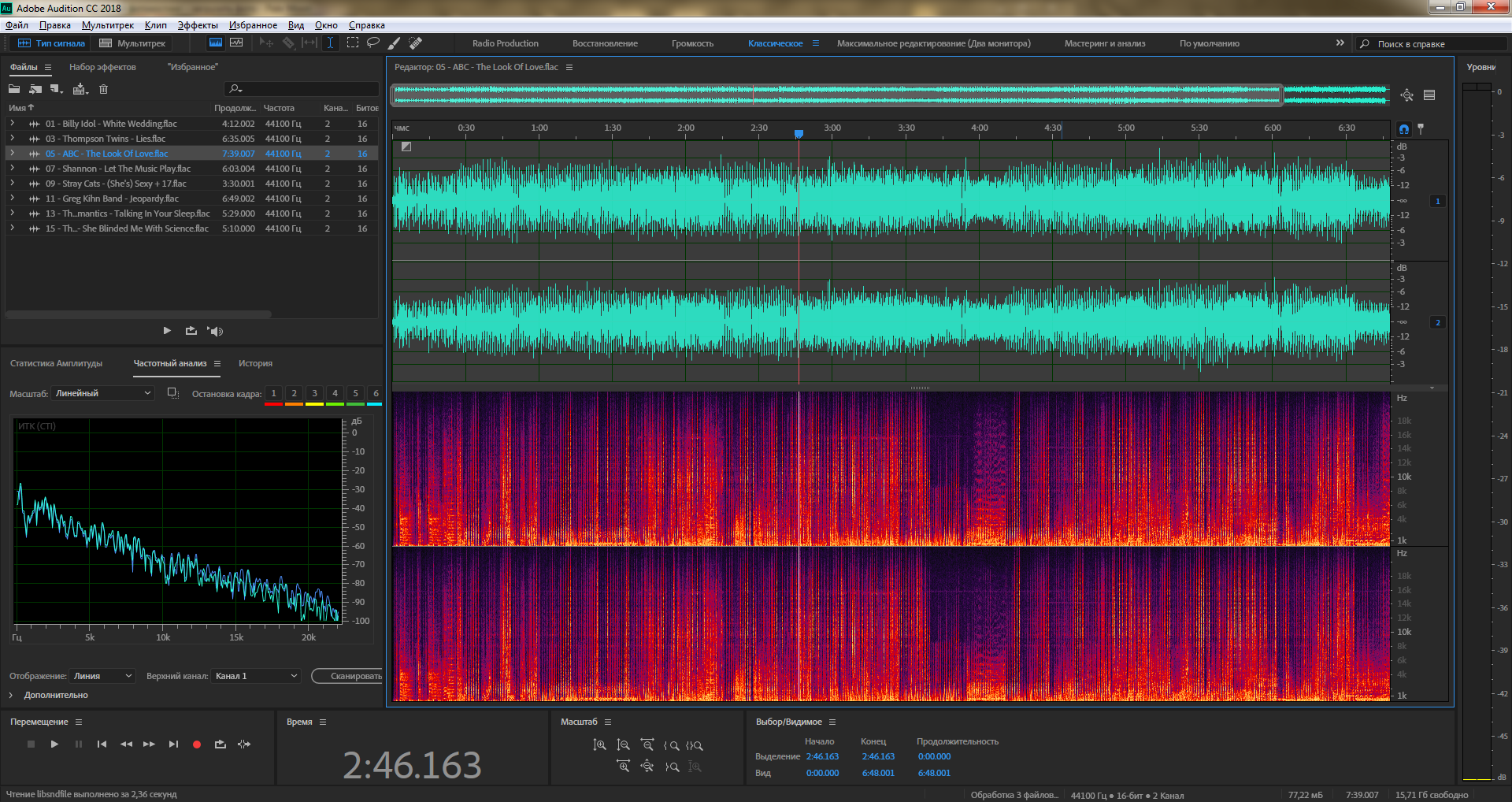Screen dimensions: 1512x802
Task: Toggle Skip Selection in Transport
Action: pyautogui.click(x=244, y=744)
